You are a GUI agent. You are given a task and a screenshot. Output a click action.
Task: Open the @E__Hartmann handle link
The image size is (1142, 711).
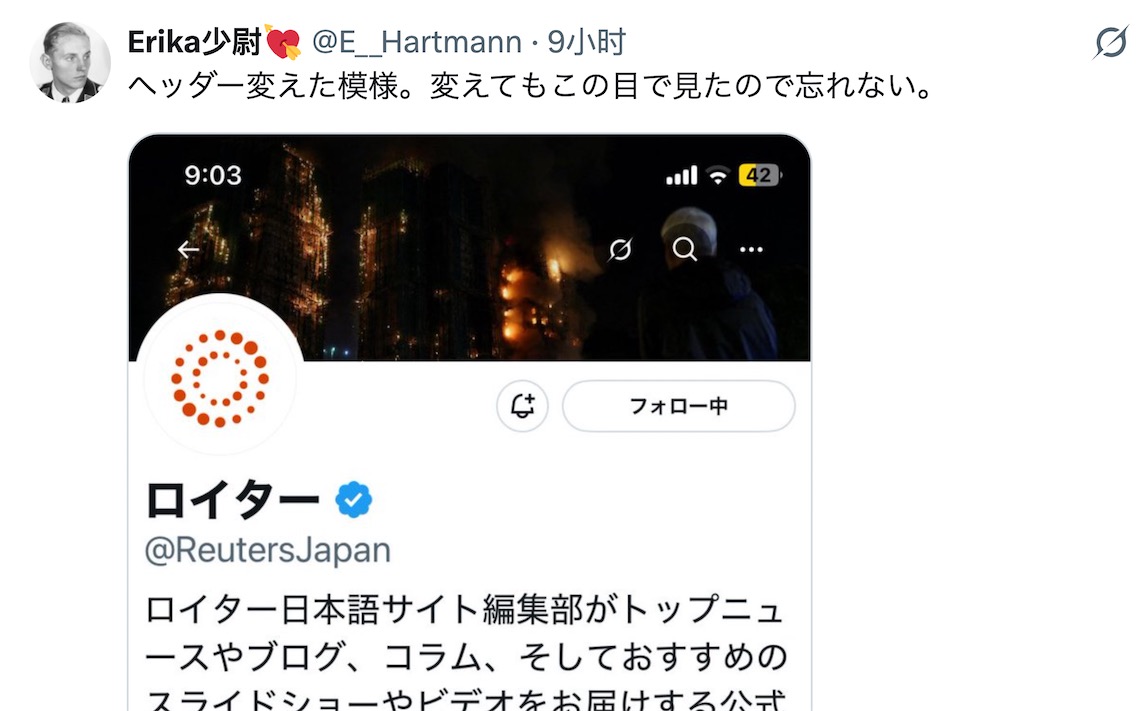tap(417, 42)
